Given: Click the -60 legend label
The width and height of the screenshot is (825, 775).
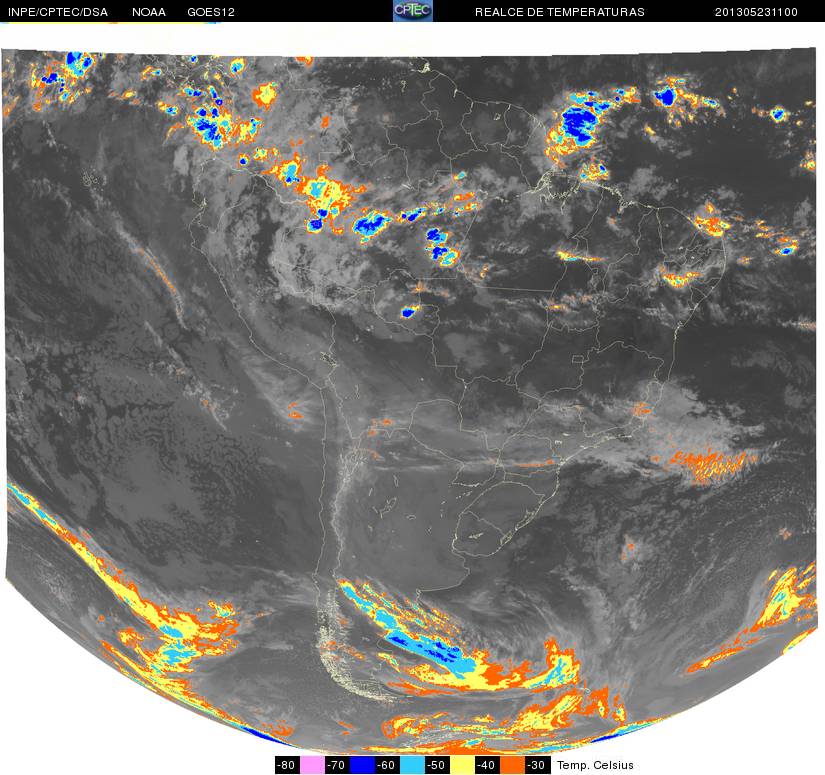Looking at the screenshot, I should (387, 765).
